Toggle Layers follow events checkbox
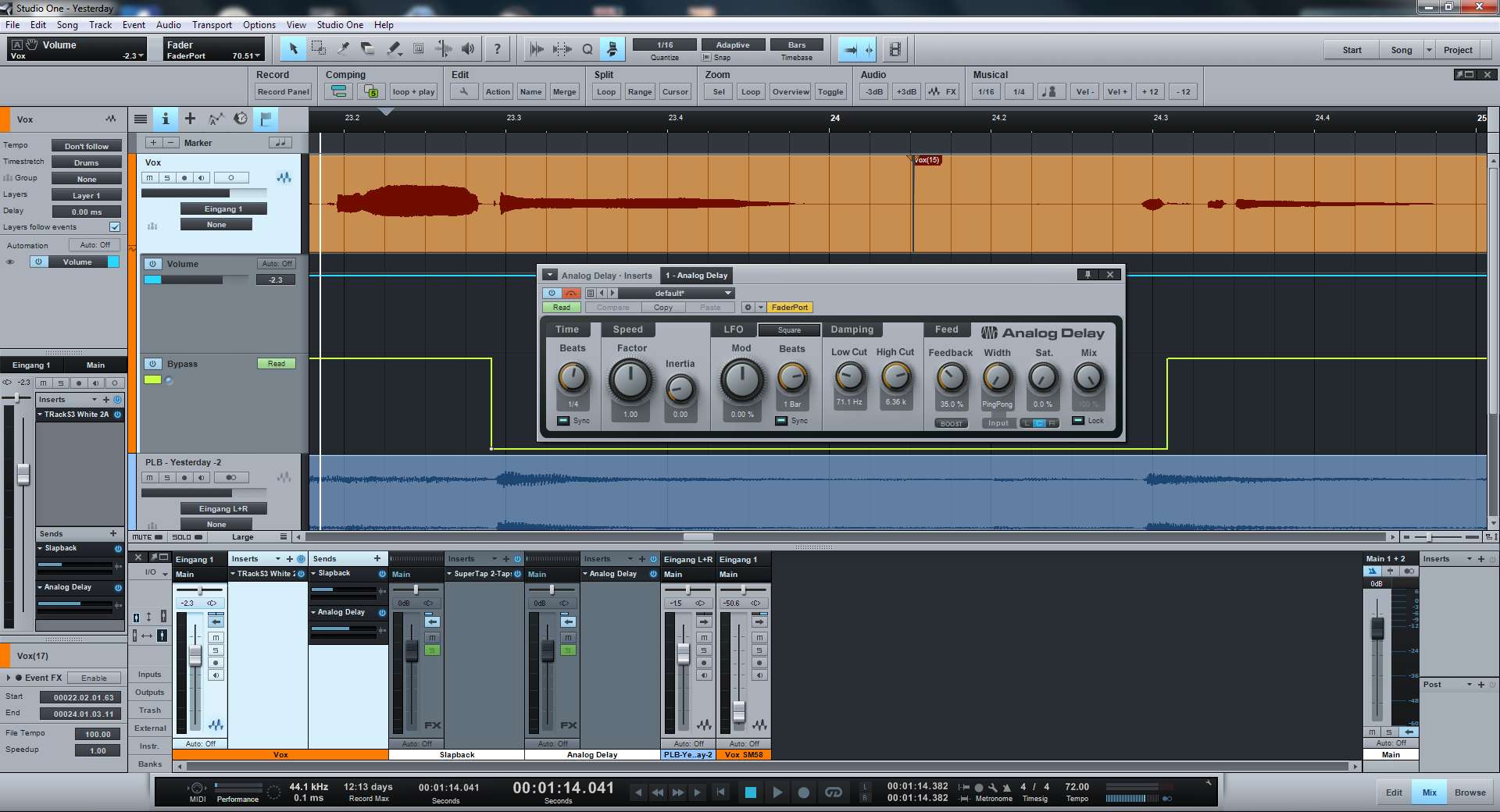Viewport: 1500px width, 812px height. point(115,226)
